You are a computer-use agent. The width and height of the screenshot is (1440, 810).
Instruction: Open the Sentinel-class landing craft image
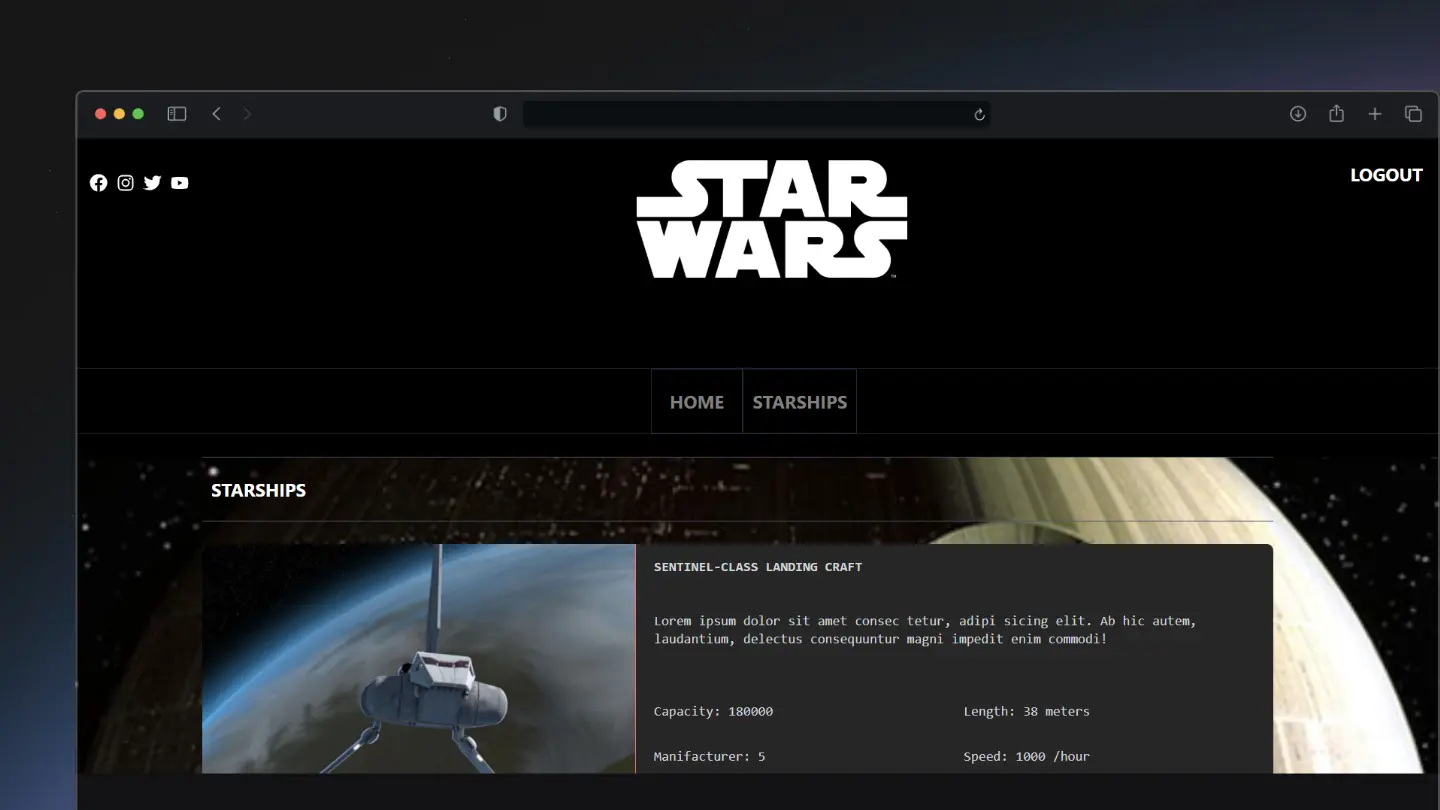click(x=418, y=658)
